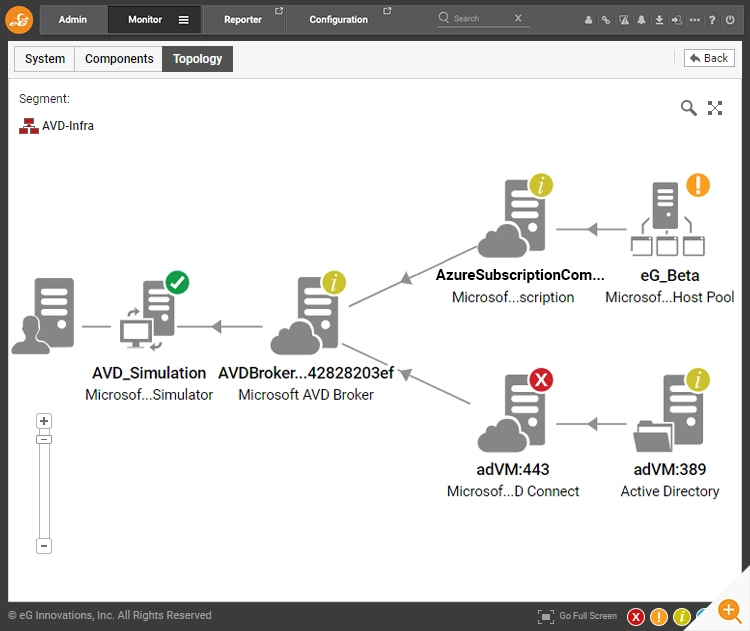Select the AVD Broker cloud server icon
Image resolution: width=750 pixels, height=631 pixels.
tap(305, 316)
